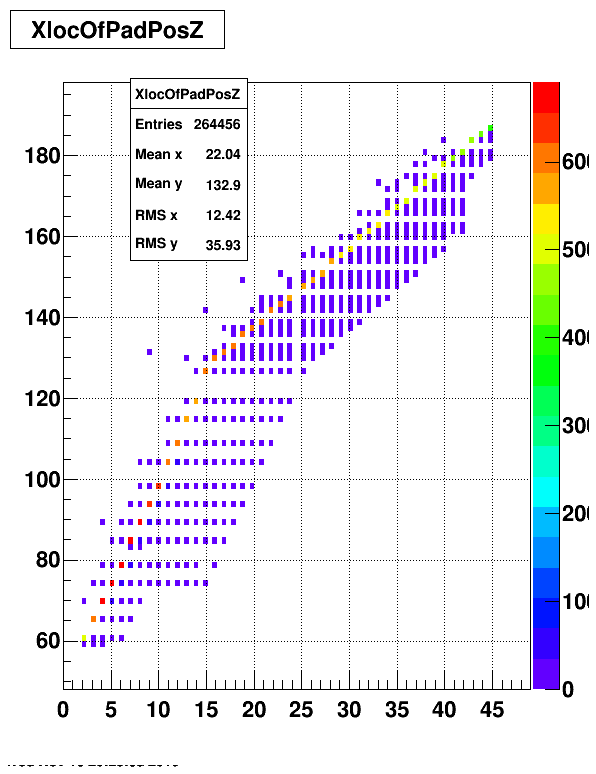Click the x-axis tick label 45
Screen dimensions: 596x774
pos(492,710)
